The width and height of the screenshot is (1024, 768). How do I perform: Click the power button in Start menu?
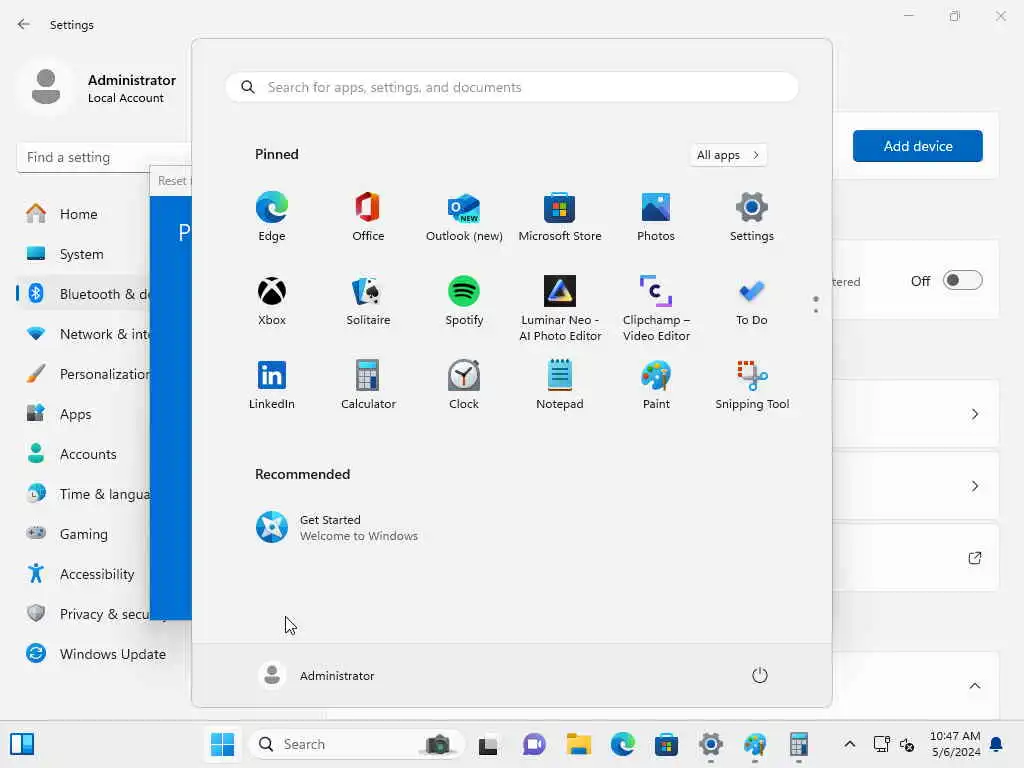[760, 675]
